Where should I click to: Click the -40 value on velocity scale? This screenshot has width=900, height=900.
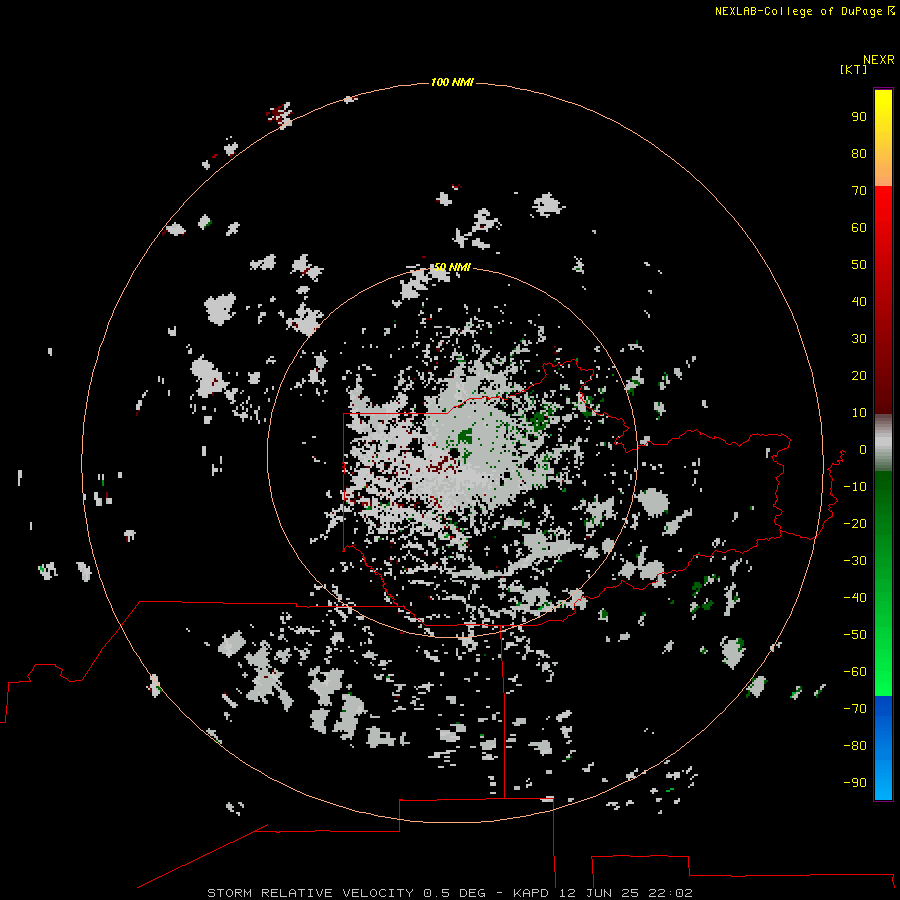click(x=855, y=598)
